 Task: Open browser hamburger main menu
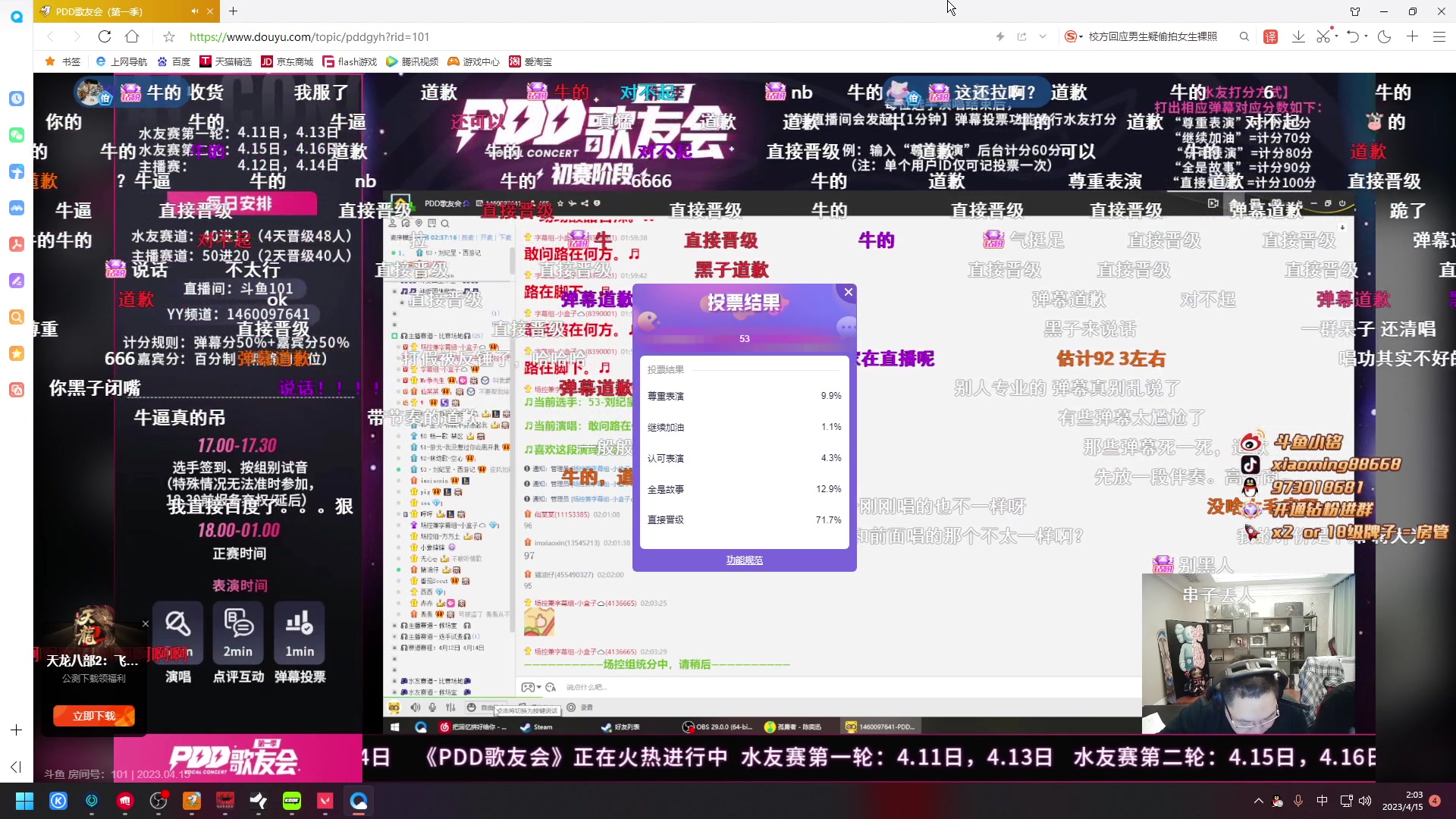point(1439,36)
